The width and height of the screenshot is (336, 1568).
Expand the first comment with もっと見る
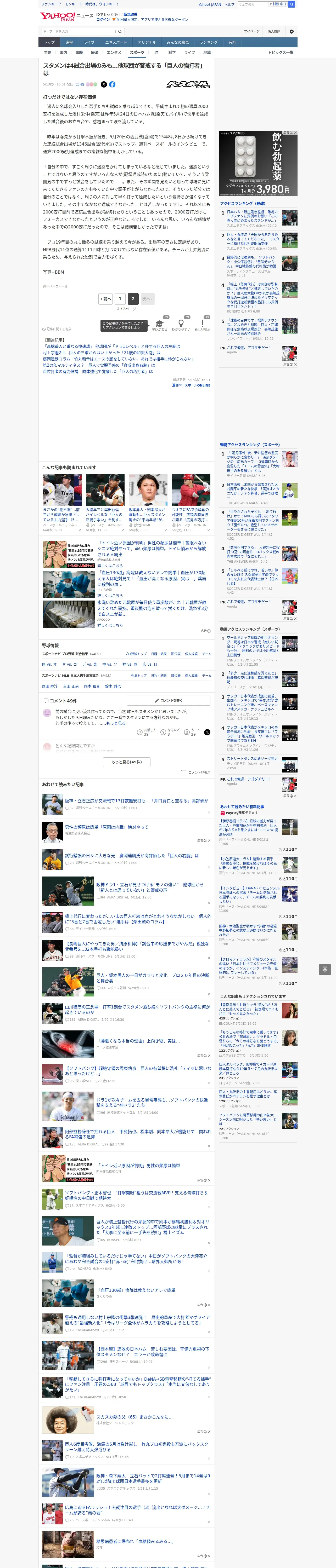coord(116,723)
